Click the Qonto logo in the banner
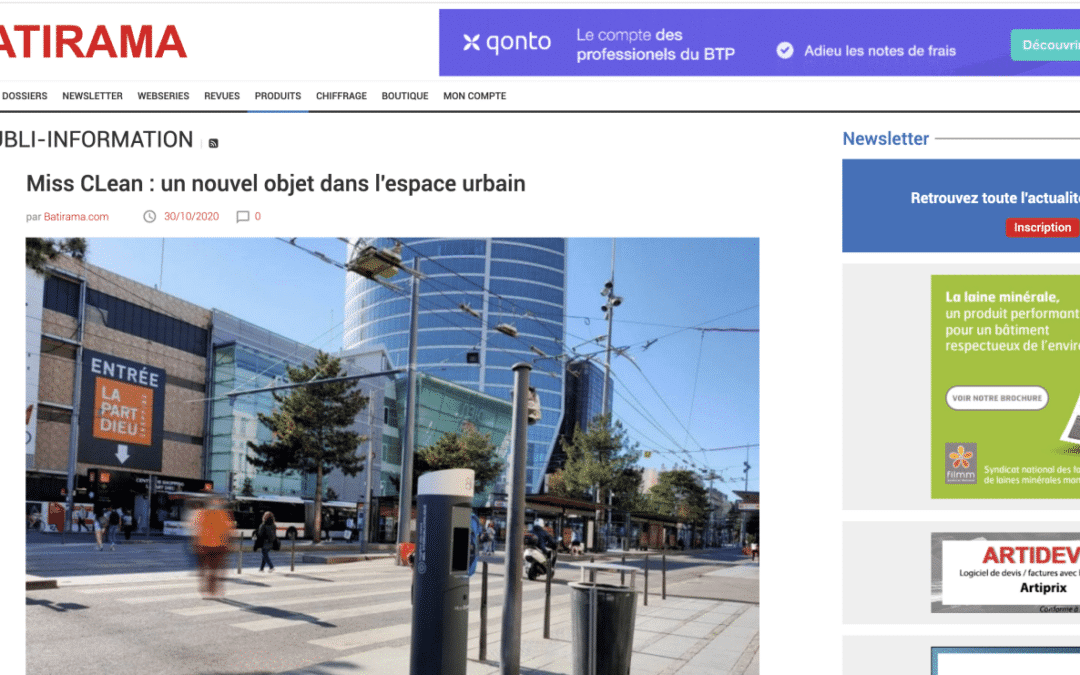Screen dimensions: 1080x675 507,42
